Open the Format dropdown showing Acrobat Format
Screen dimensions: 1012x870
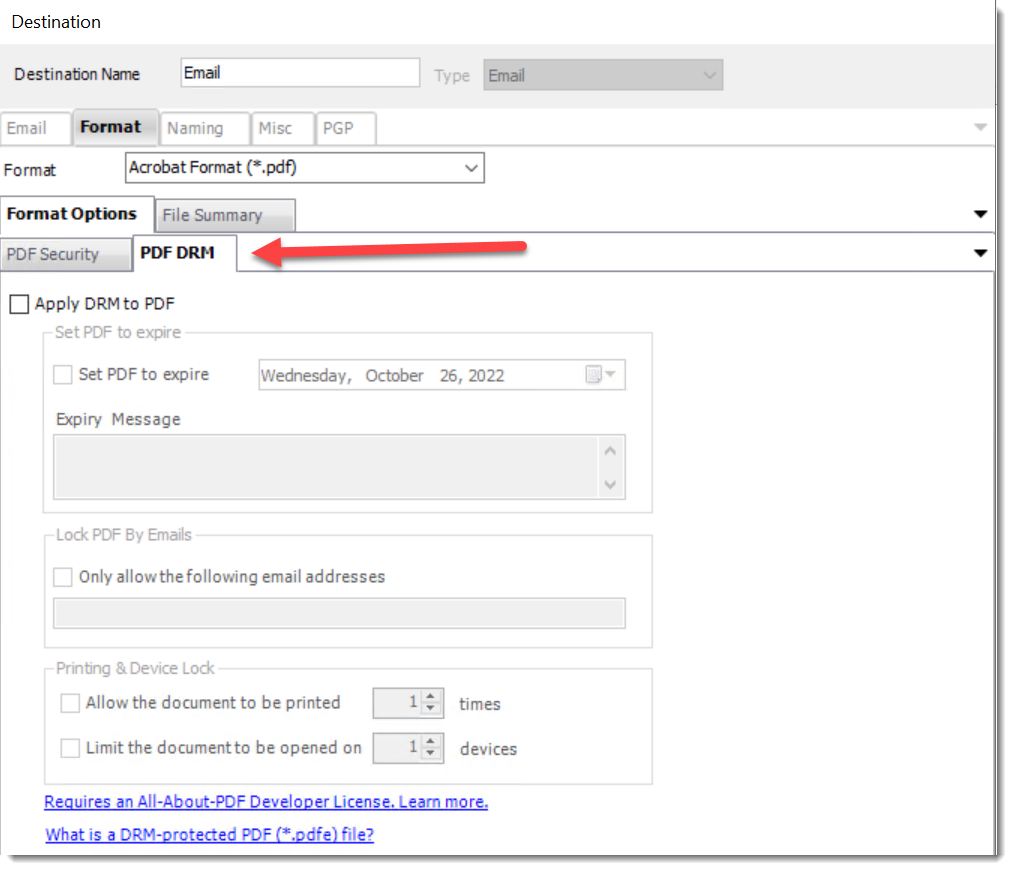(305, 169)
